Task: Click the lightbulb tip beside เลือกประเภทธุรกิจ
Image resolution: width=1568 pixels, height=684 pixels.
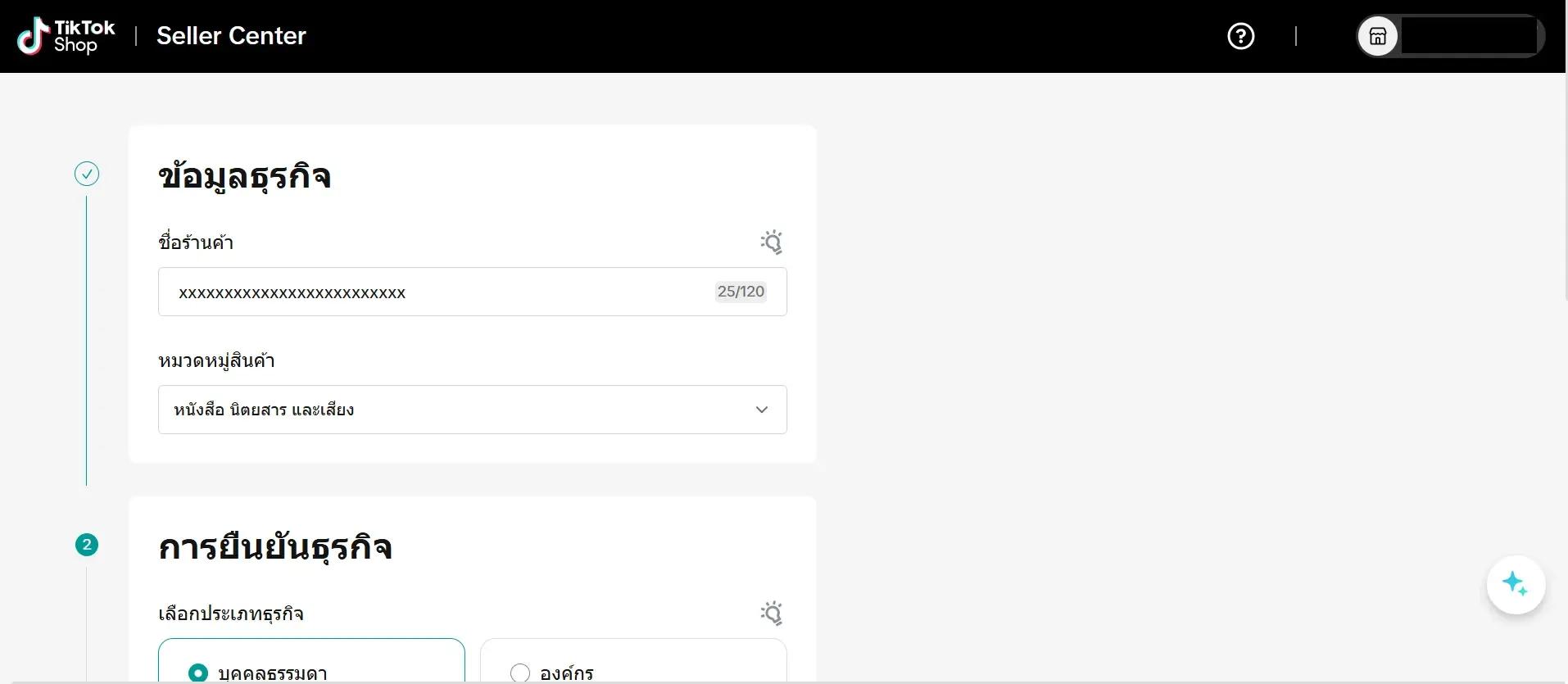Action: [x=771, y=614]
